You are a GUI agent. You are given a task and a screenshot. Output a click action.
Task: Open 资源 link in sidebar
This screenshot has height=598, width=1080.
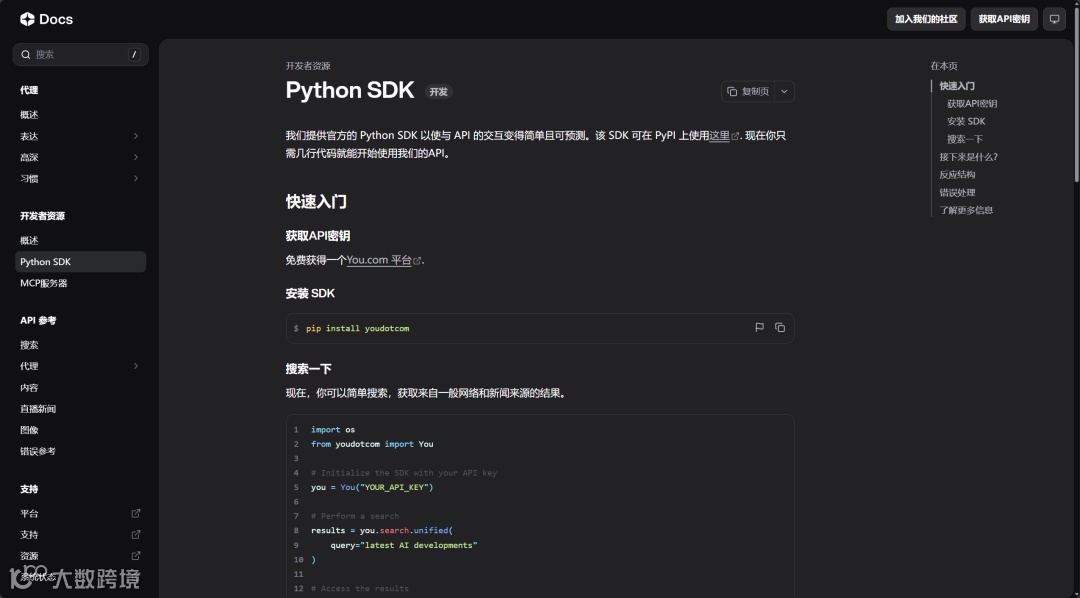point(29,556)
